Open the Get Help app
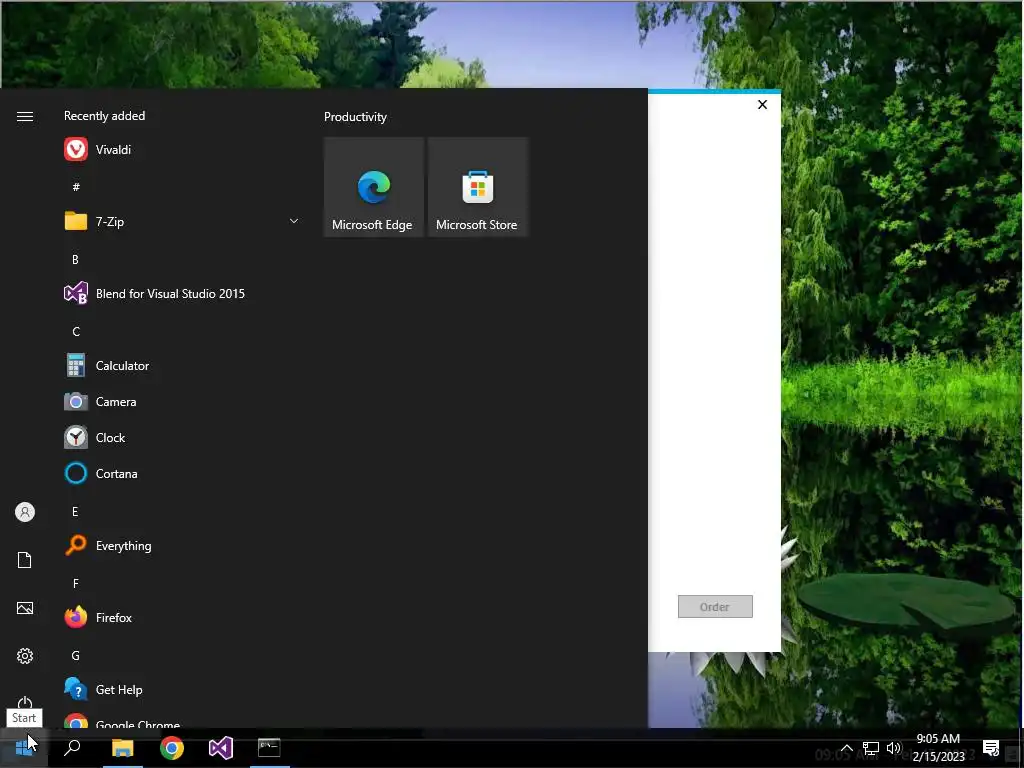Screen dimensions: 1024x768 coord(183,690)
